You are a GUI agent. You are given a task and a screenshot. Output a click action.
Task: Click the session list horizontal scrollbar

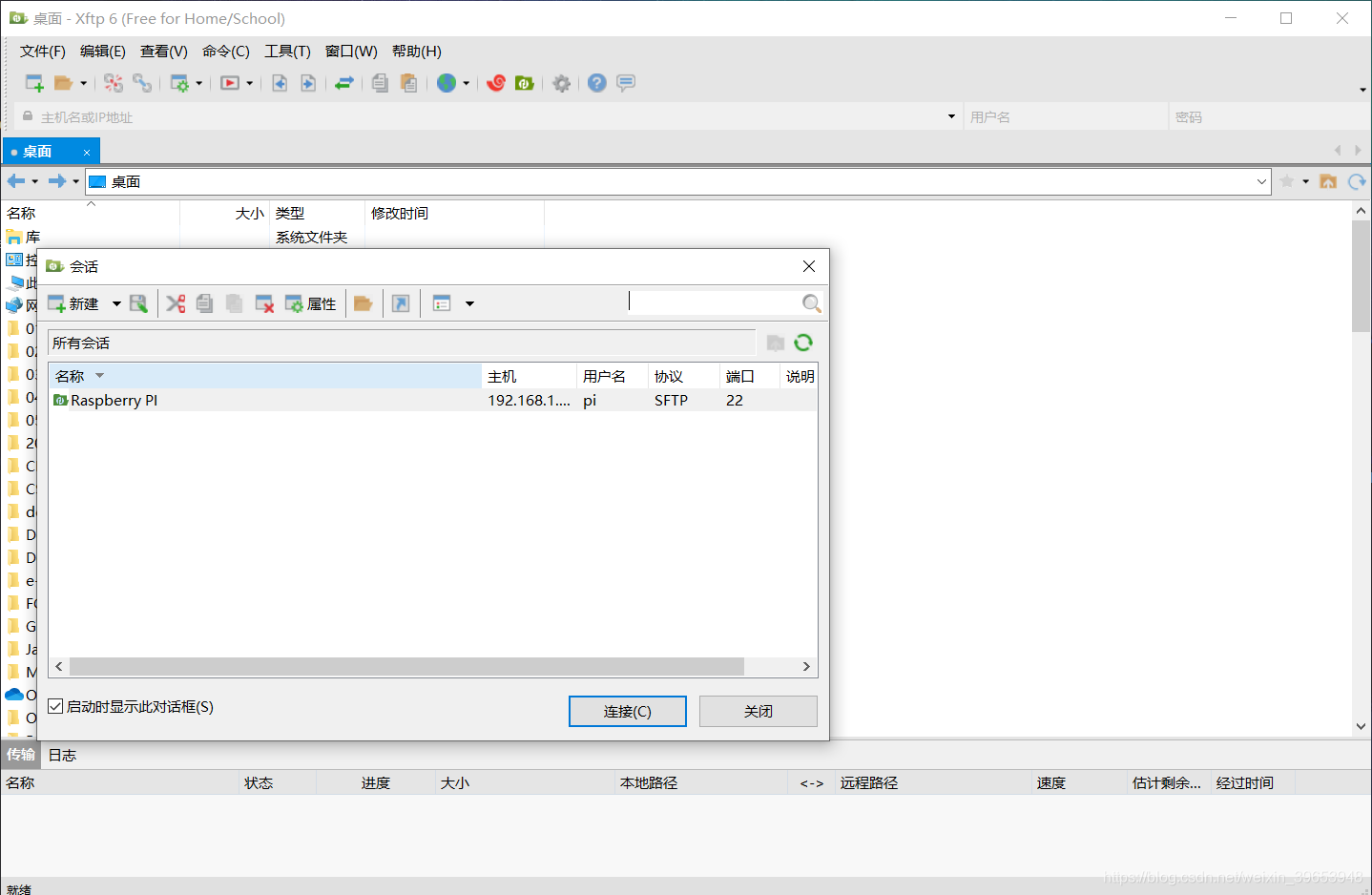click(406, 666)
